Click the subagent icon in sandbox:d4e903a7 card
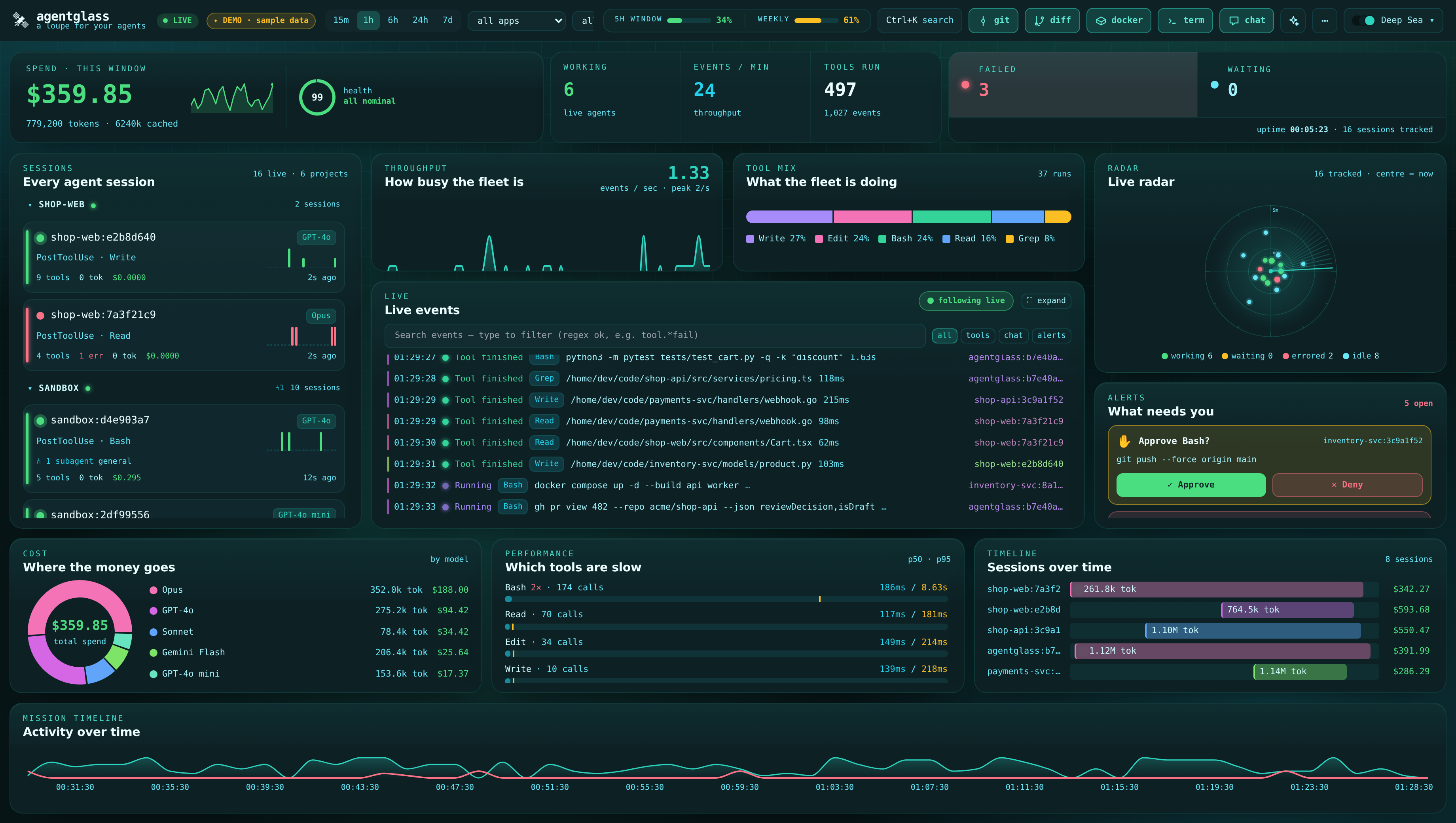This screenshot has width=1456, height=823. (x=39, y=461)
